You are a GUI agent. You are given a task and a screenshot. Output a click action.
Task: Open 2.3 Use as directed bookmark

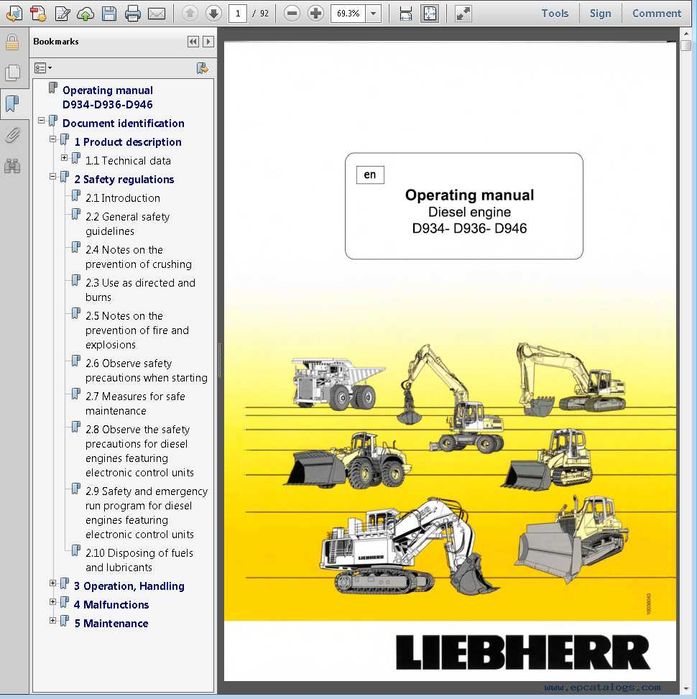140,290
